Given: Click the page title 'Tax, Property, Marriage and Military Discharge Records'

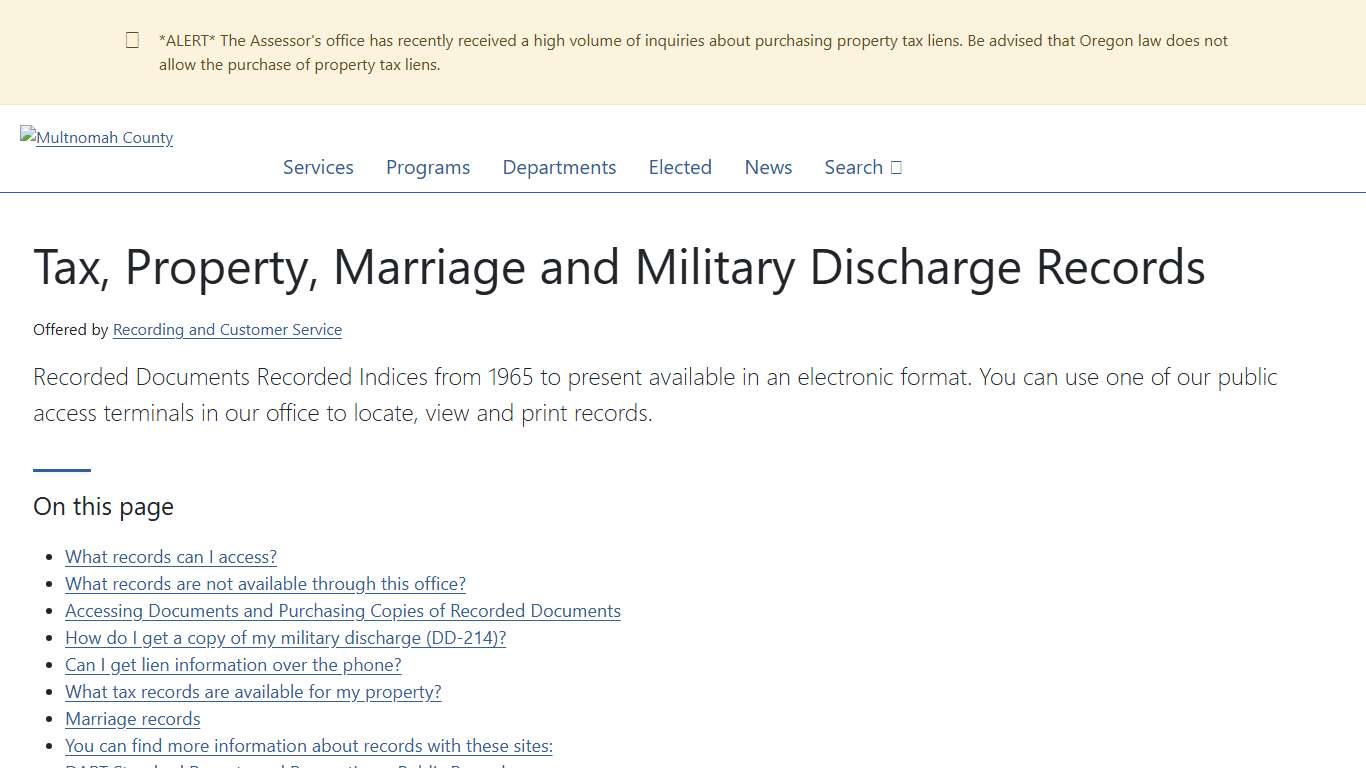Looking at the screenshot, I should coord(619,267).
